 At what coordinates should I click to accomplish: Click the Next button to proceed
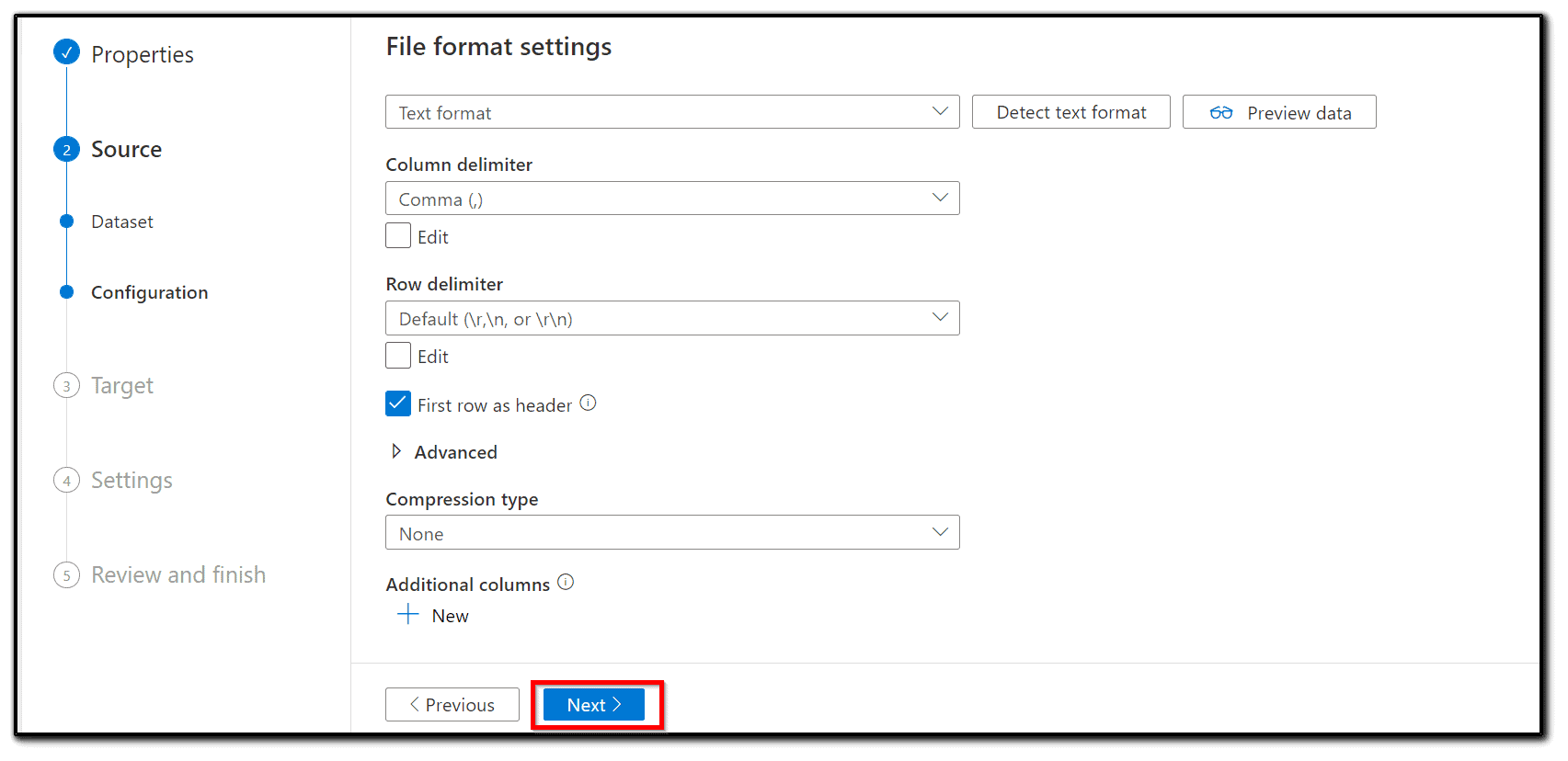pyautogui.click(x=592, y=704)
